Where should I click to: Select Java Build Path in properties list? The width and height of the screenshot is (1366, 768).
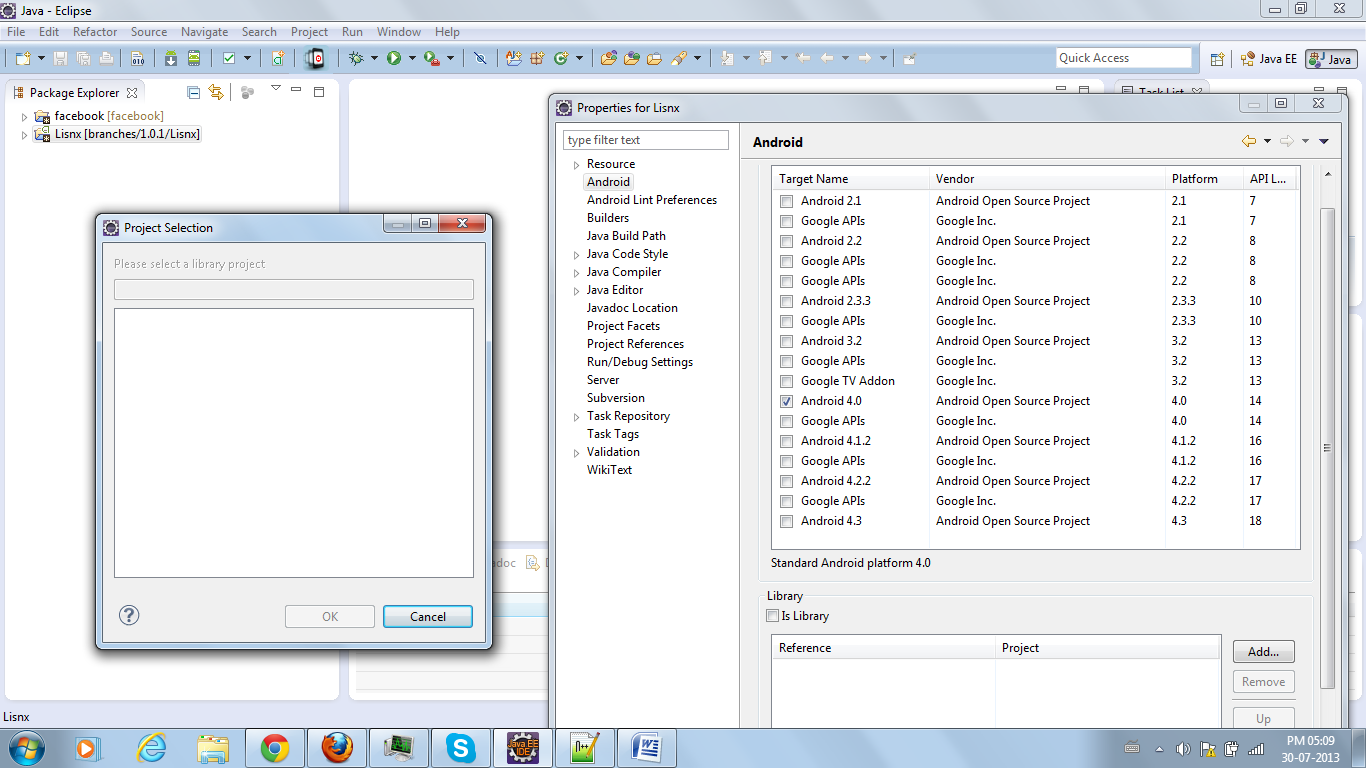[626, 236]
